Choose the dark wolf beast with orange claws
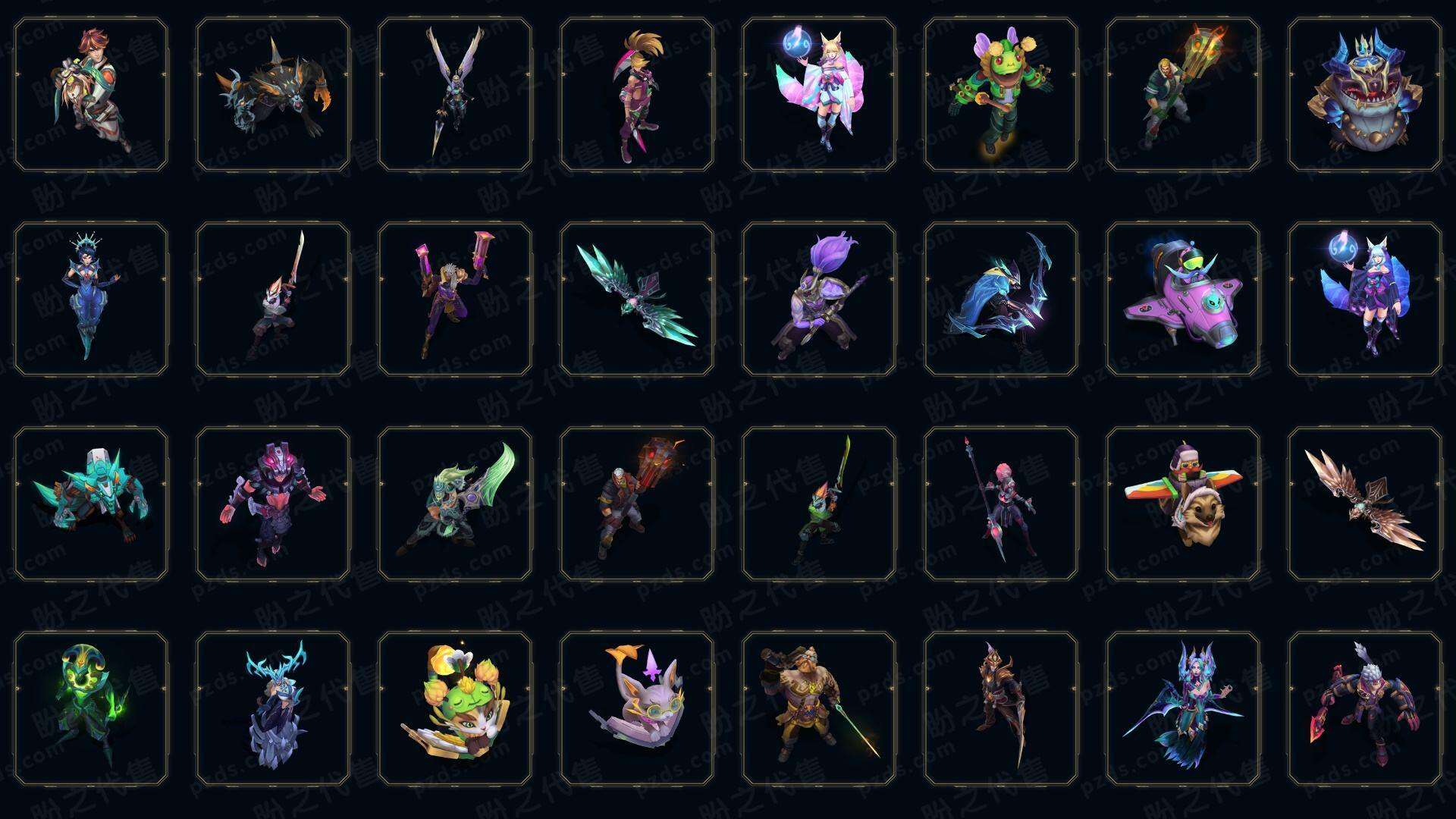 [273, 95]
